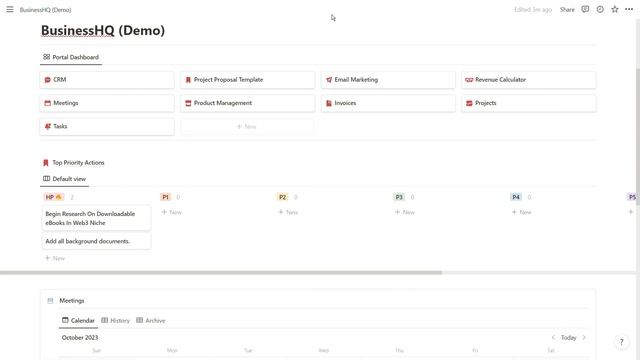Add new item under P2 column
Screen dimensions: 640x360
(x=288, y=212)
